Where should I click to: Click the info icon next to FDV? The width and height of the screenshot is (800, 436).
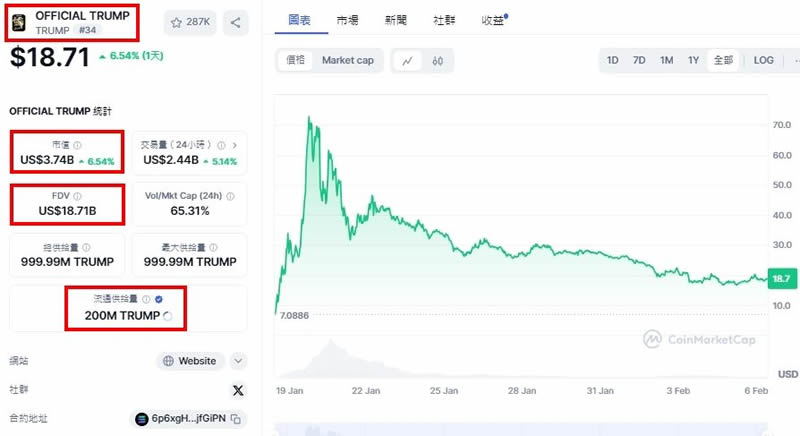pyautogui.click(x=78, y=196)
